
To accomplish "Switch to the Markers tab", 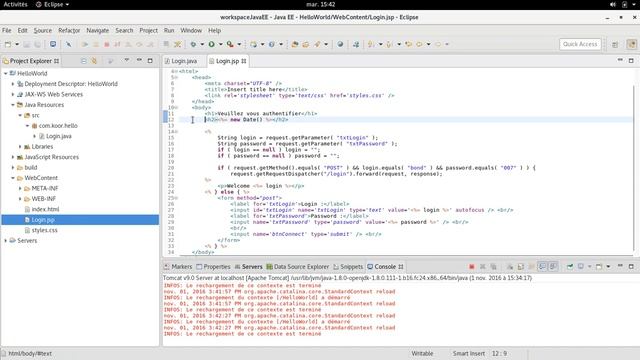I will click(178, 267).
